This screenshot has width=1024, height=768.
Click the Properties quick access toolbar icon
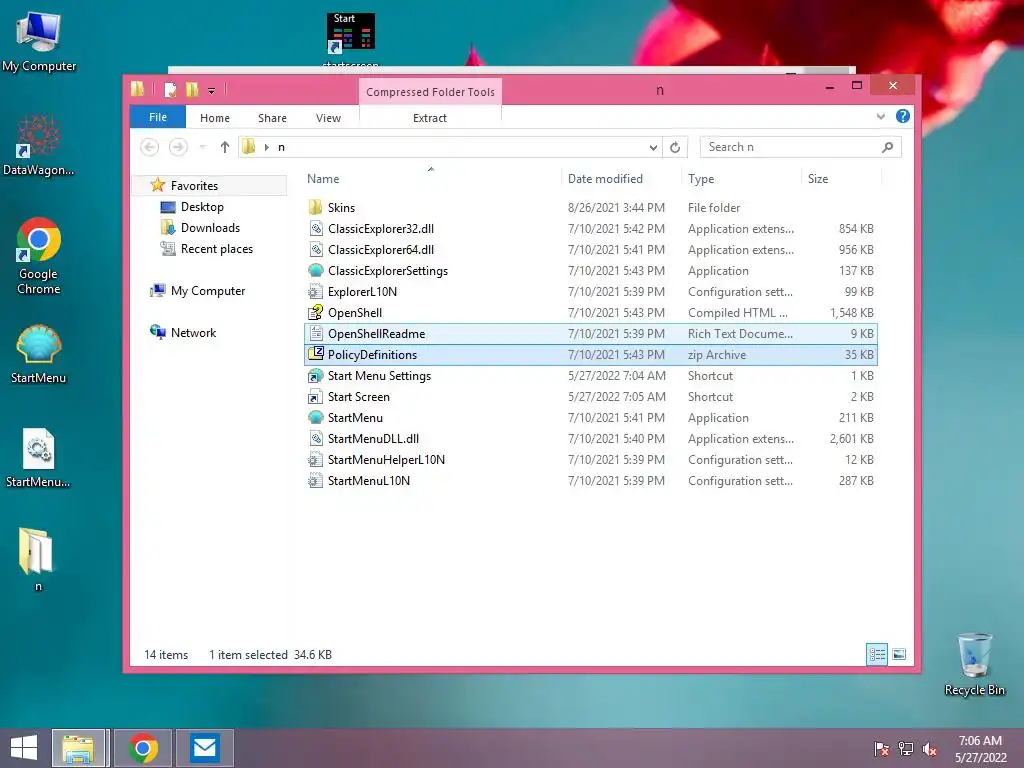coord(170,89)
